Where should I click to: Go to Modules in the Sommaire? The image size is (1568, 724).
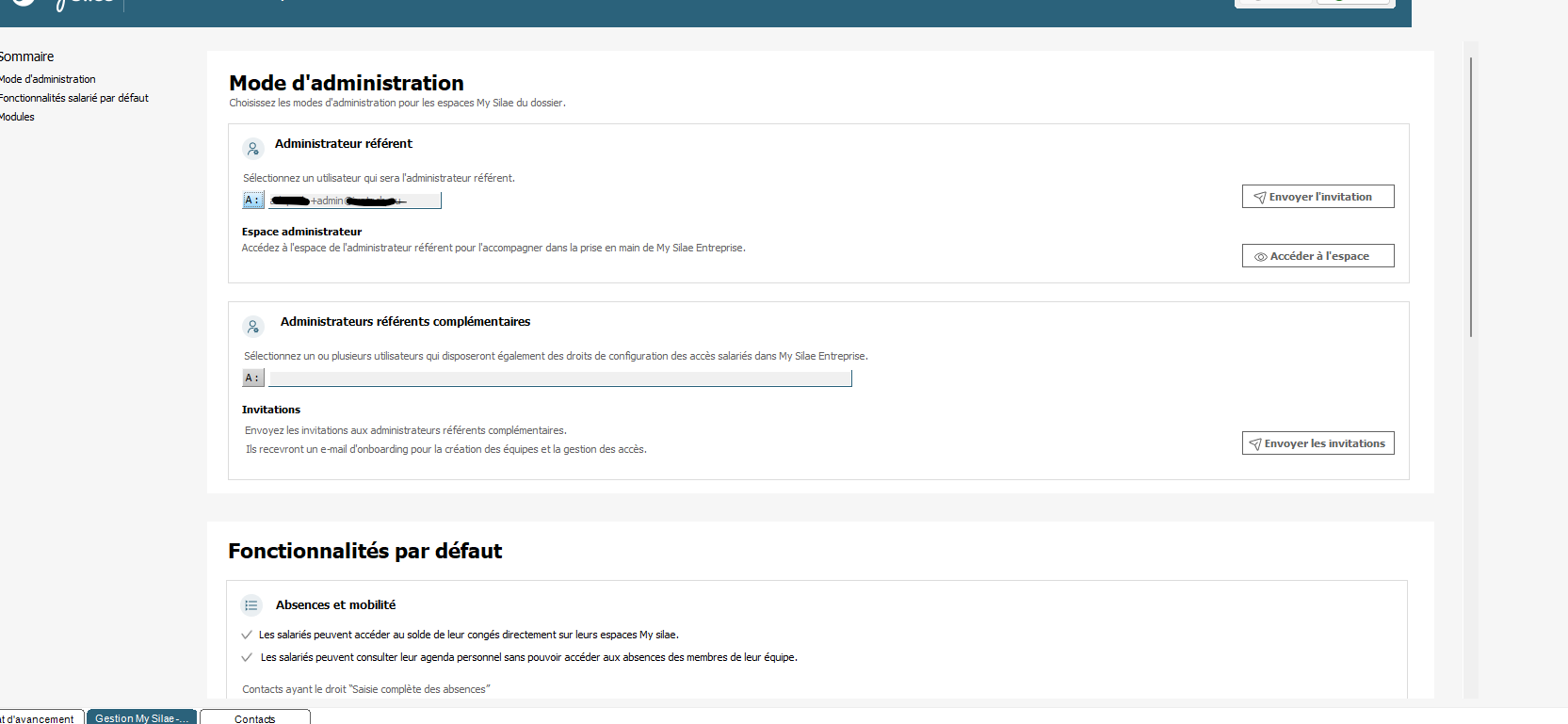17,117
